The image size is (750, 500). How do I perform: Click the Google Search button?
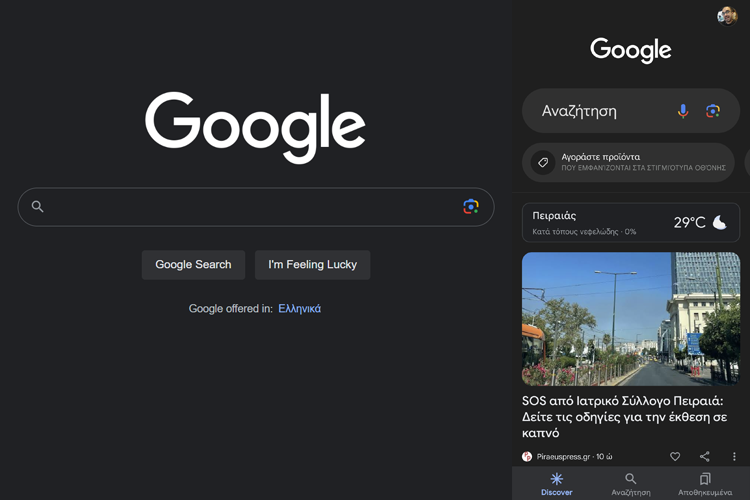[x=193, y=265]
